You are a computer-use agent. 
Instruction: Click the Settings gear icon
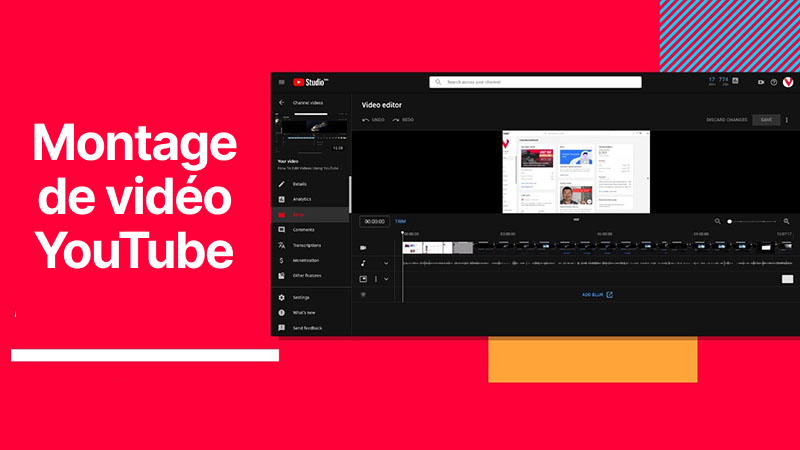[282, 297]
